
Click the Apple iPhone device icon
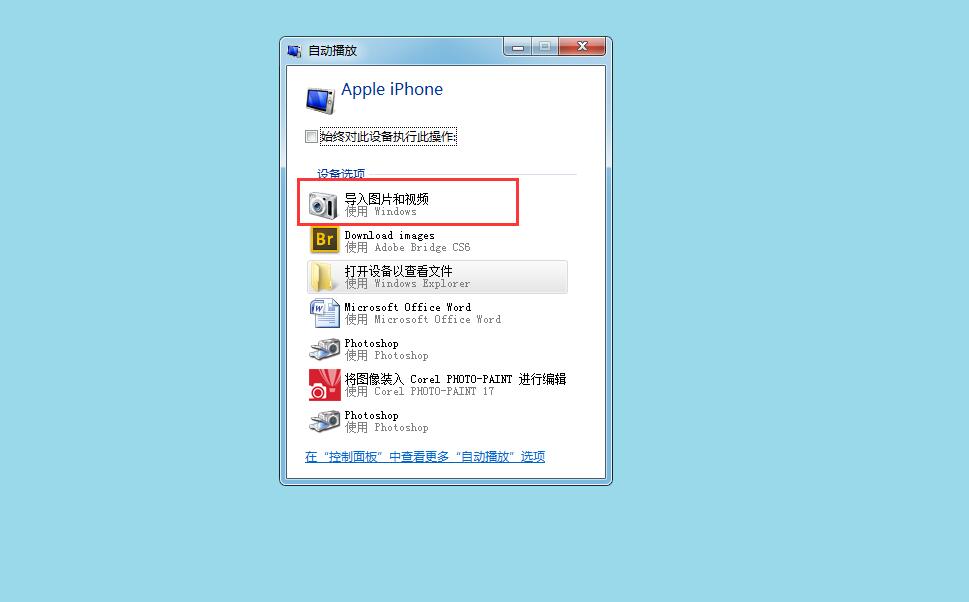click(x=321, y=100)
